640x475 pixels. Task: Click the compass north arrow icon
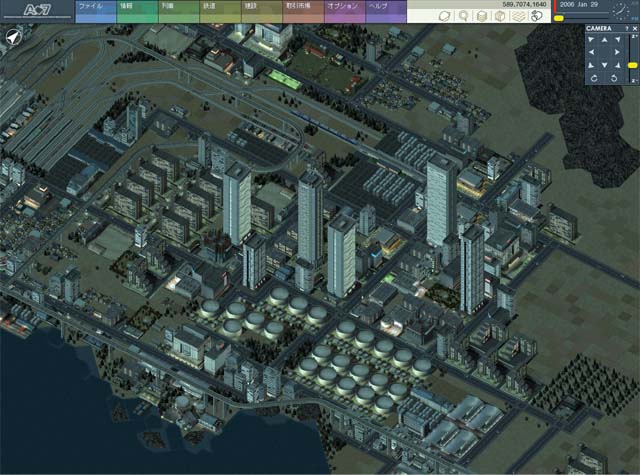[13, 38]
